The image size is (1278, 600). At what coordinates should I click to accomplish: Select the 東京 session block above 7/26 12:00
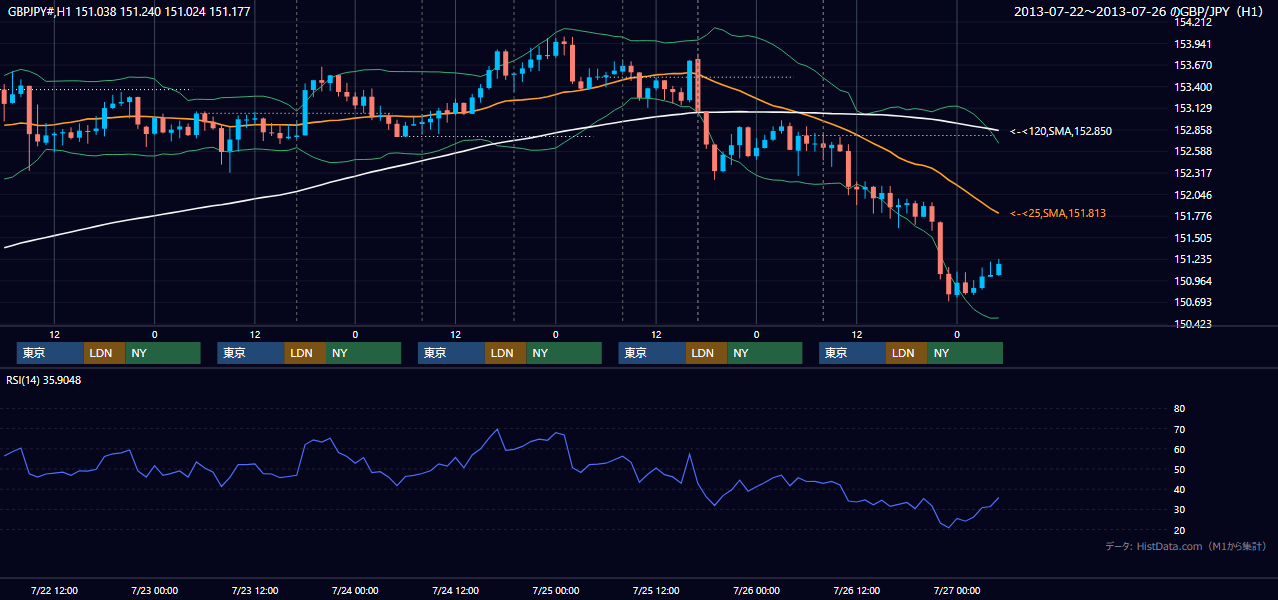pyautogui.click(x=853, y=353)
